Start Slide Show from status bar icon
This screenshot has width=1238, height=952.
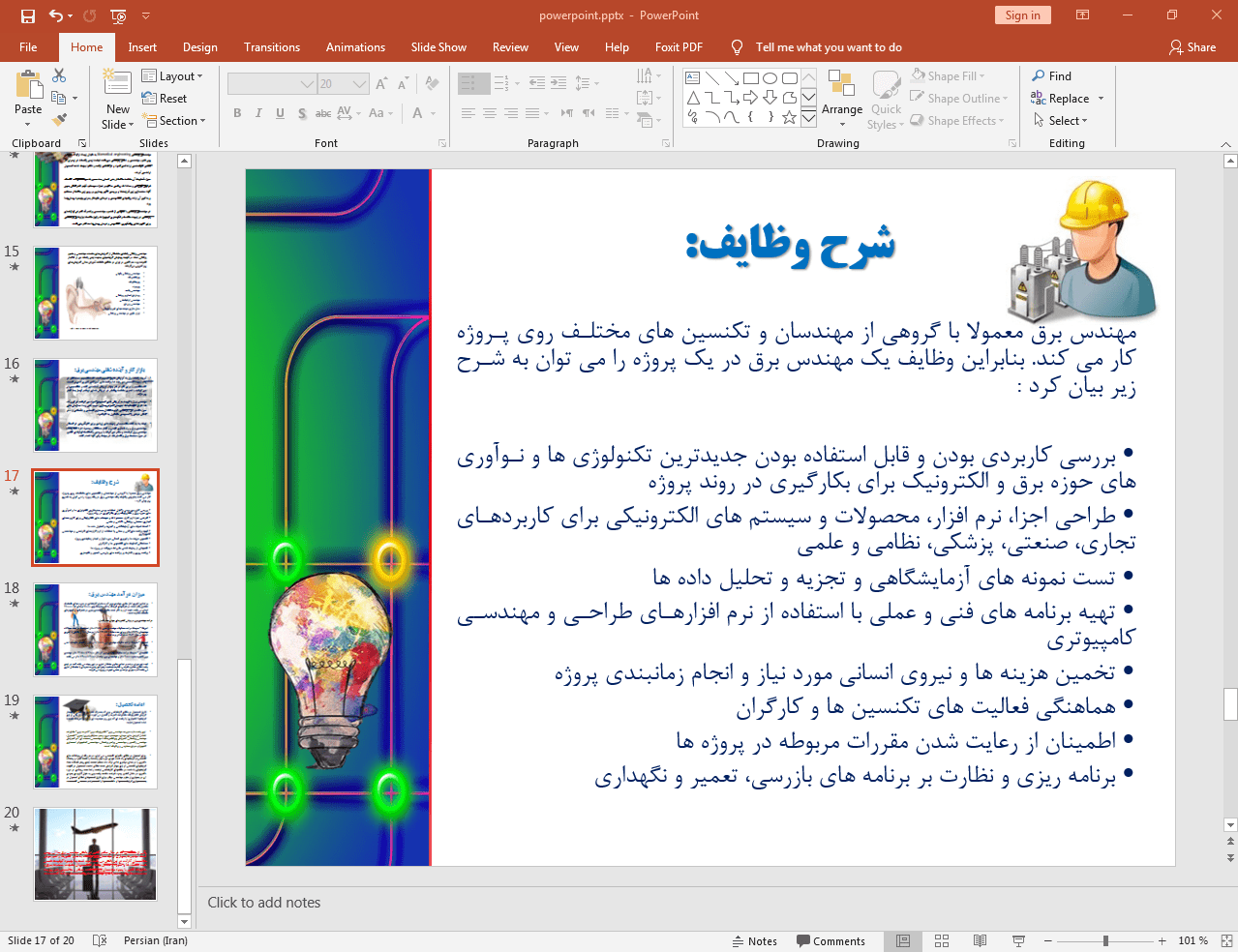click(1018, 940)
